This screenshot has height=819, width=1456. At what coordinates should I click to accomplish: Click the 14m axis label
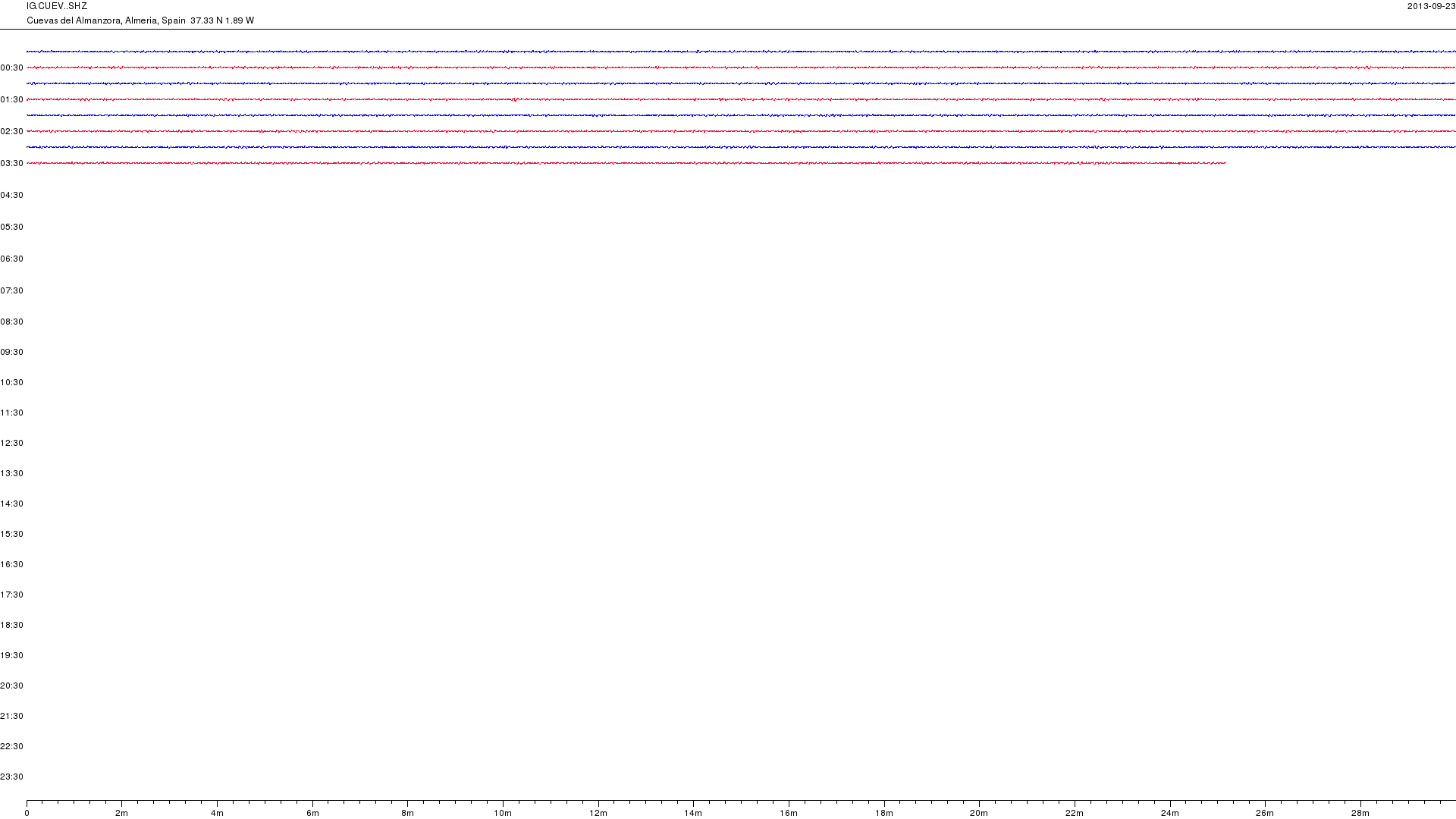693,814
